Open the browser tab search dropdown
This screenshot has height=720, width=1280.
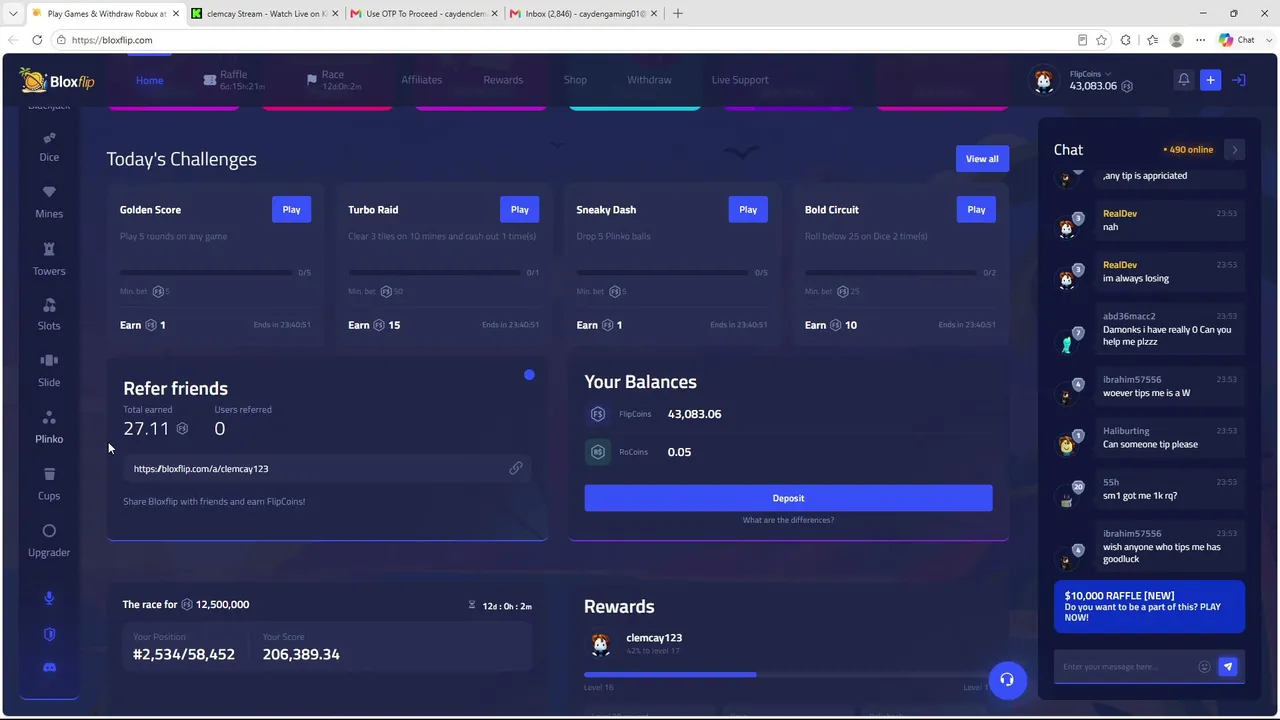pyautogui.click(x=13, y=13)
